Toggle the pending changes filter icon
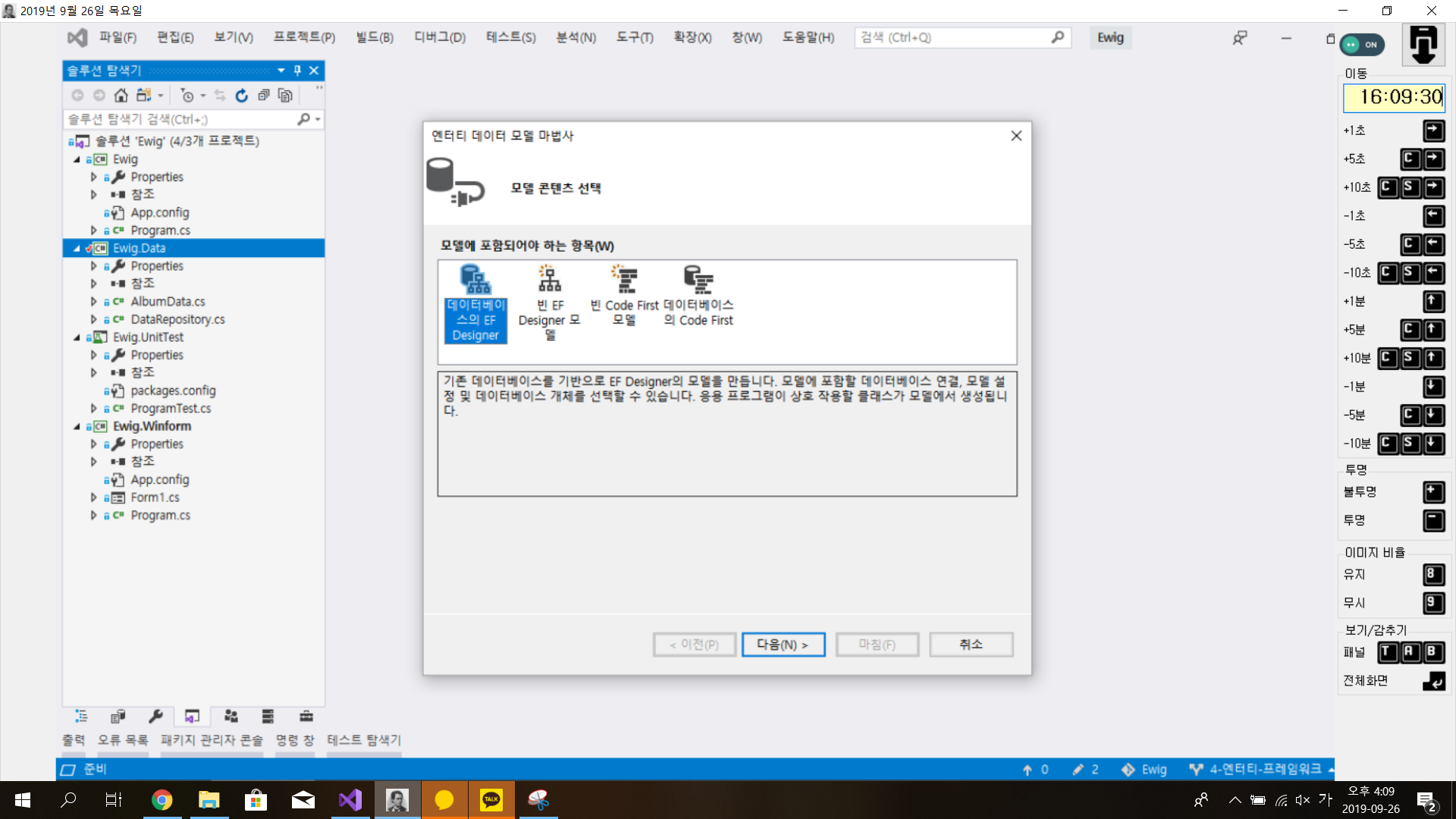The image size is (1456, 819). pos(187,96)
